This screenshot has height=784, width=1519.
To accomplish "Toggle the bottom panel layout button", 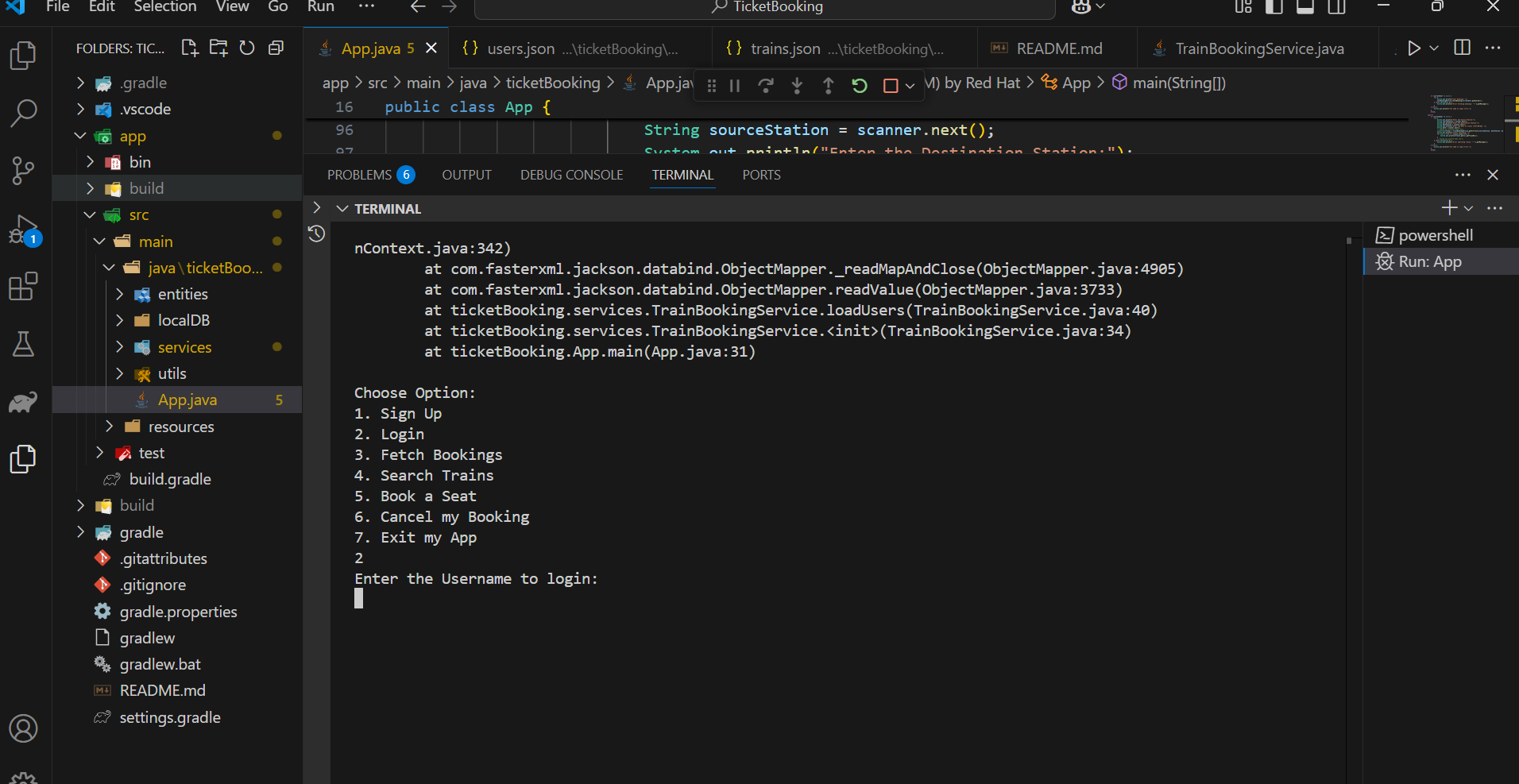I will 1304,7.
